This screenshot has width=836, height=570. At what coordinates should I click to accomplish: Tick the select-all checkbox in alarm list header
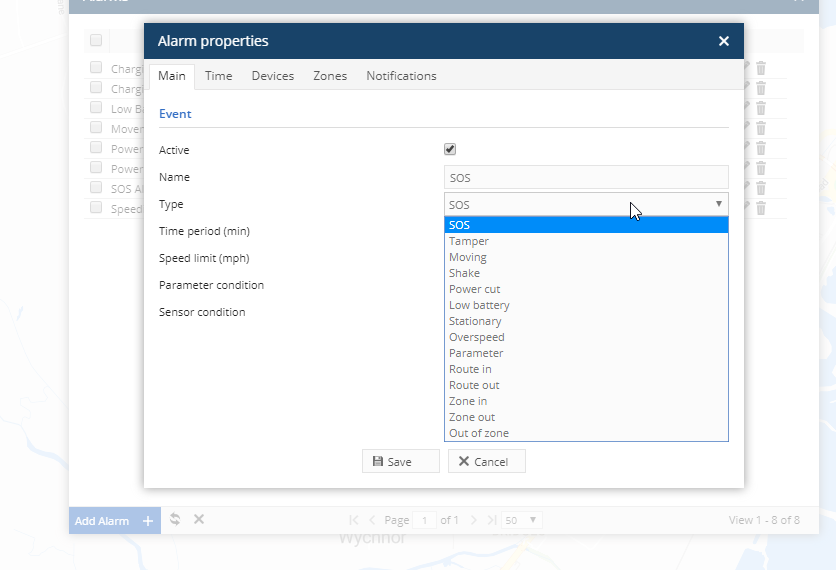(96, 40)
